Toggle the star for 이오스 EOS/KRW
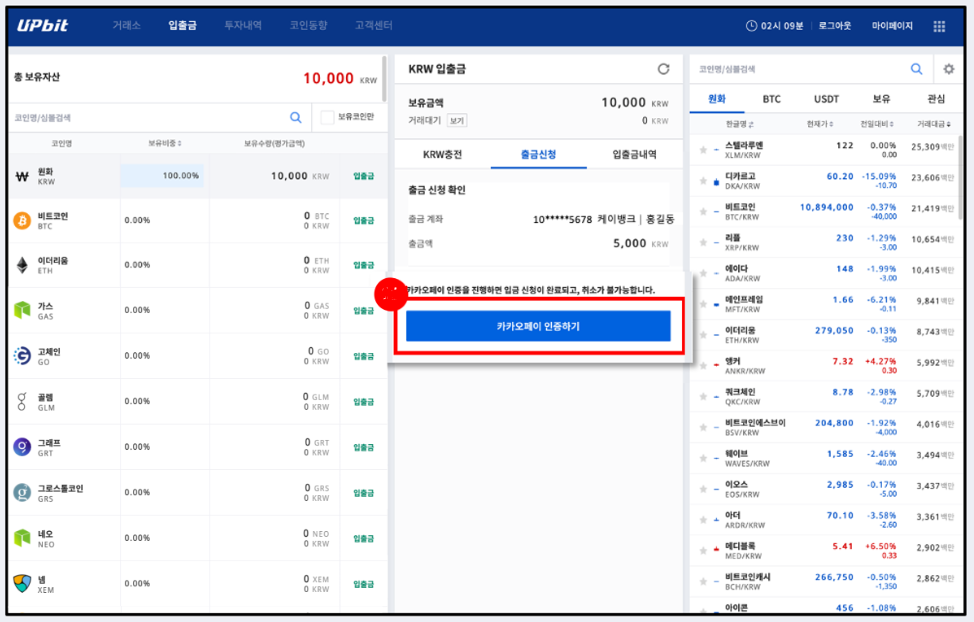The image size is (974, 622). coord(703,489)
